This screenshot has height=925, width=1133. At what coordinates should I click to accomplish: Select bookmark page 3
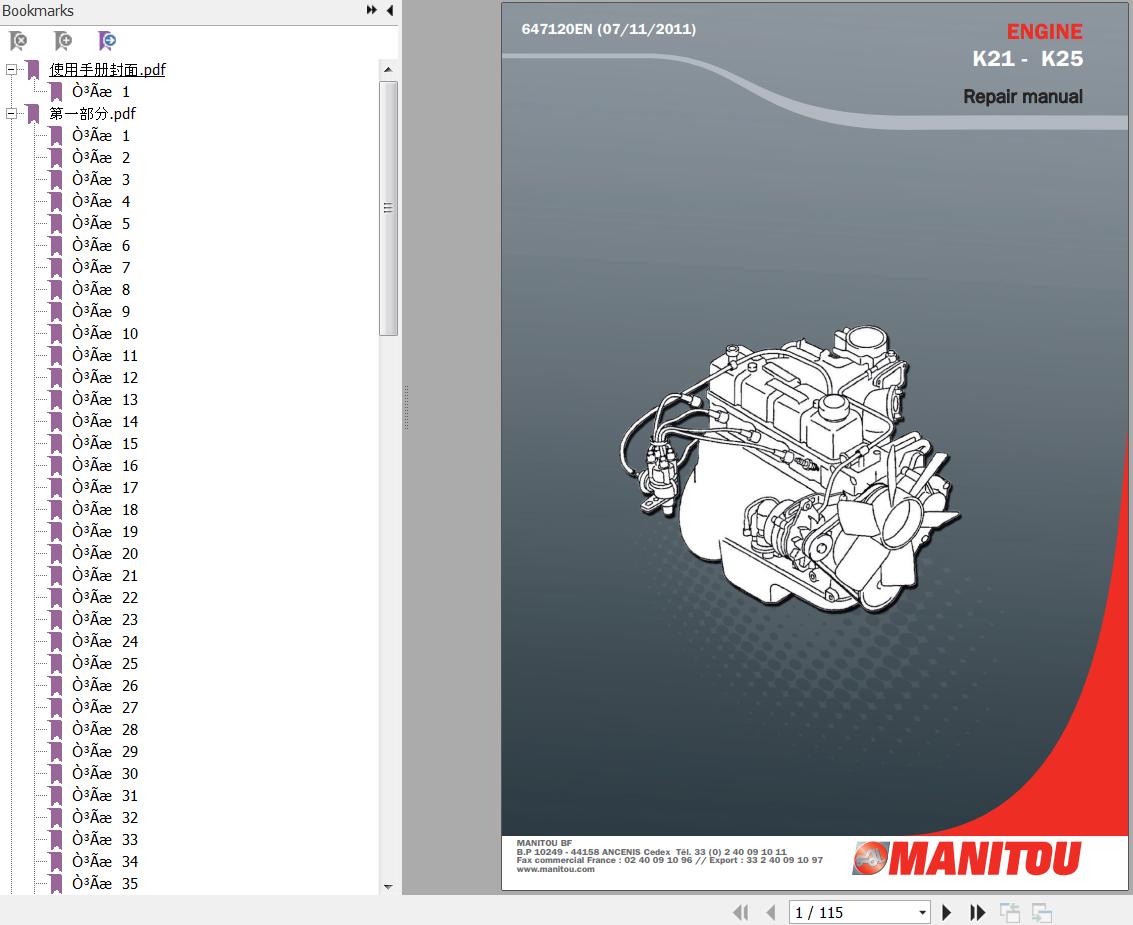101,179
